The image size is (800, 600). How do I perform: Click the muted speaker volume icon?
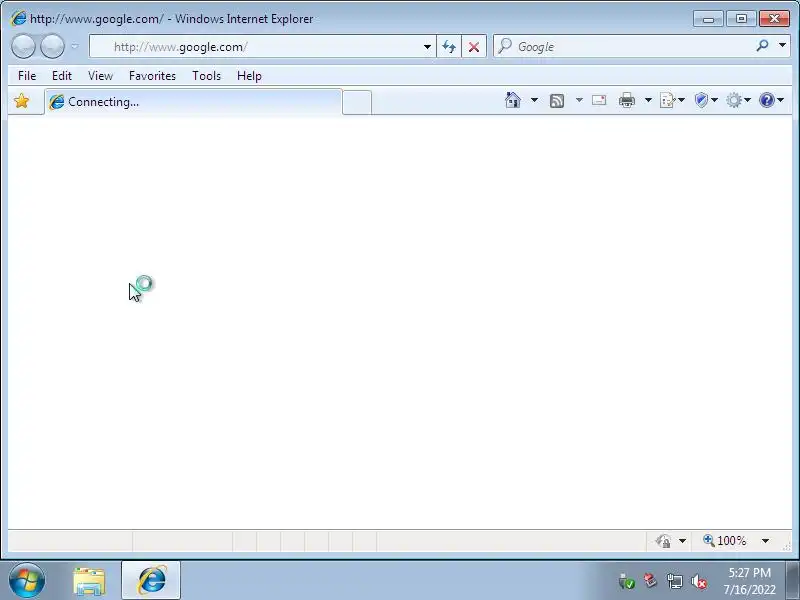click(699, 581)
